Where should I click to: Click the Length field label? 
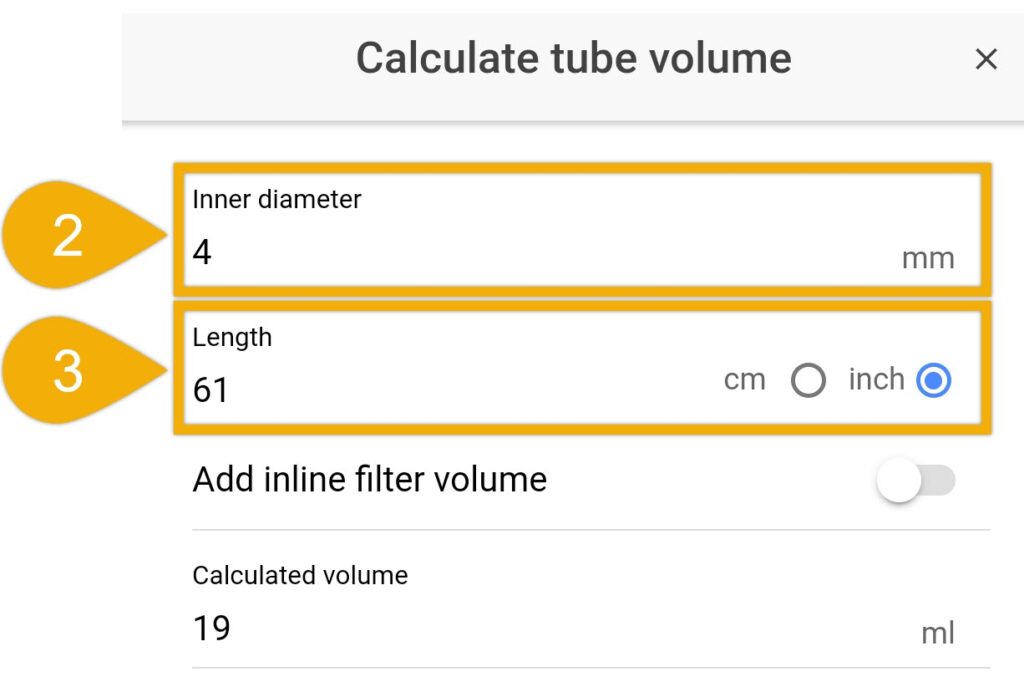tap(232, 338)
